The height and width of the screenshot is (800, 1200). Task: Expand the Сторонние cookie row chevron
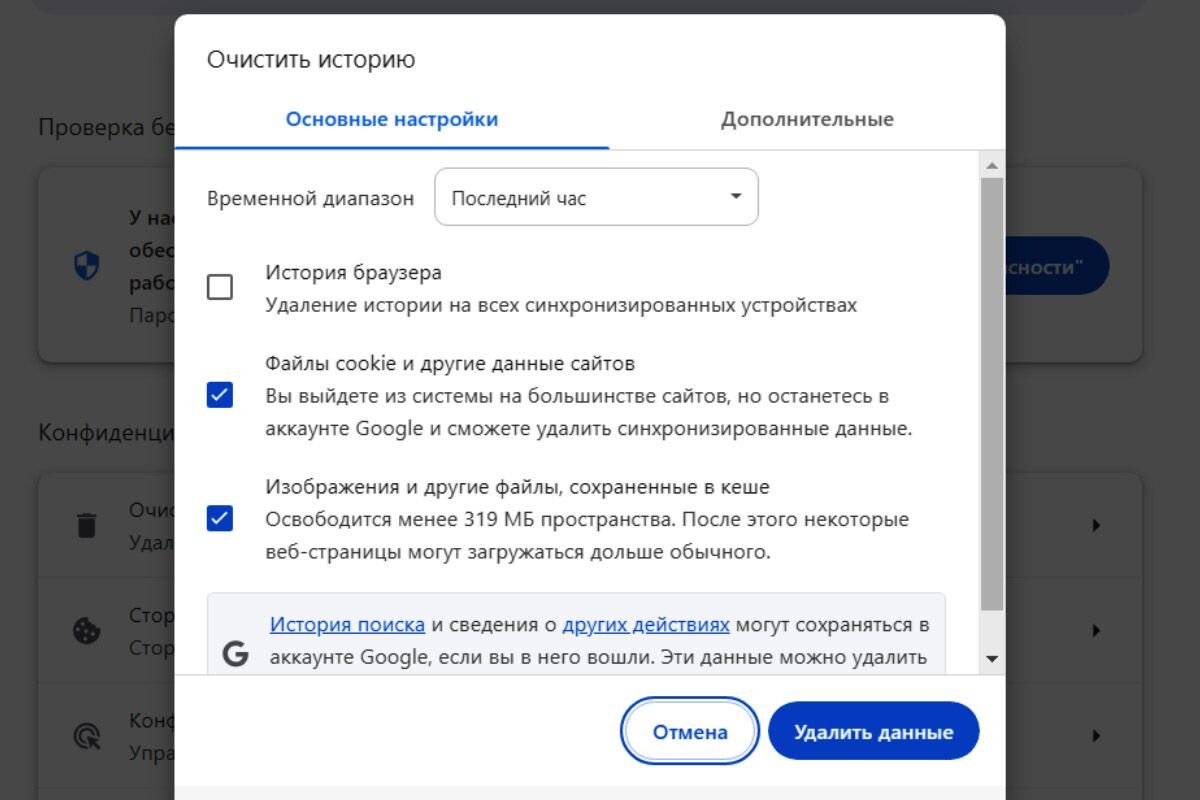[x=1097, y=630]
